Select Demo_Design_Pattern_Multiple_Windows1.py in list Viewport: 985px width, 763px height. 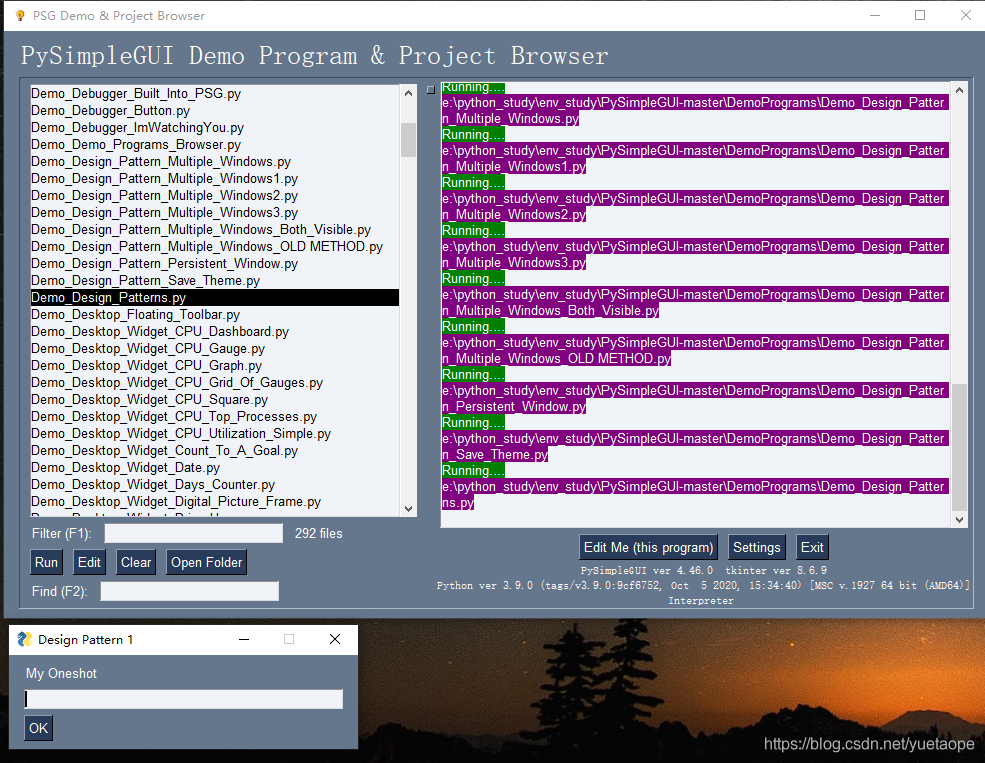click(215, 178)
